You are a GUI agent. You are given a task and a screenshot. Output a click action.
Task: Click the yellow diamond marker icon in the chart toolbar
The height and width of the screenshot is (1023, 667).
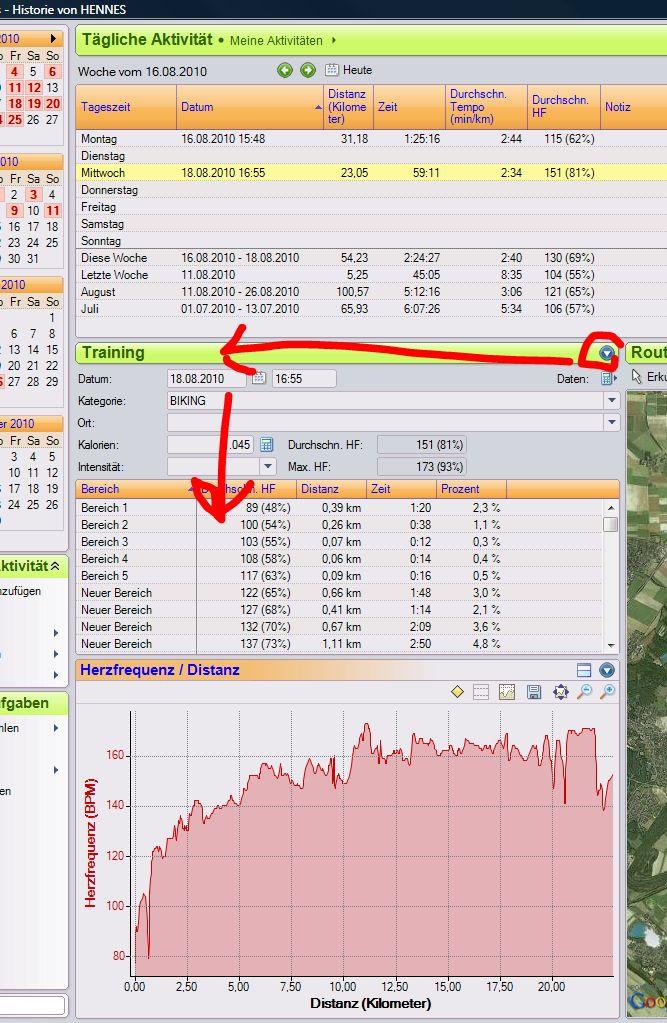(x=457, y=692)
